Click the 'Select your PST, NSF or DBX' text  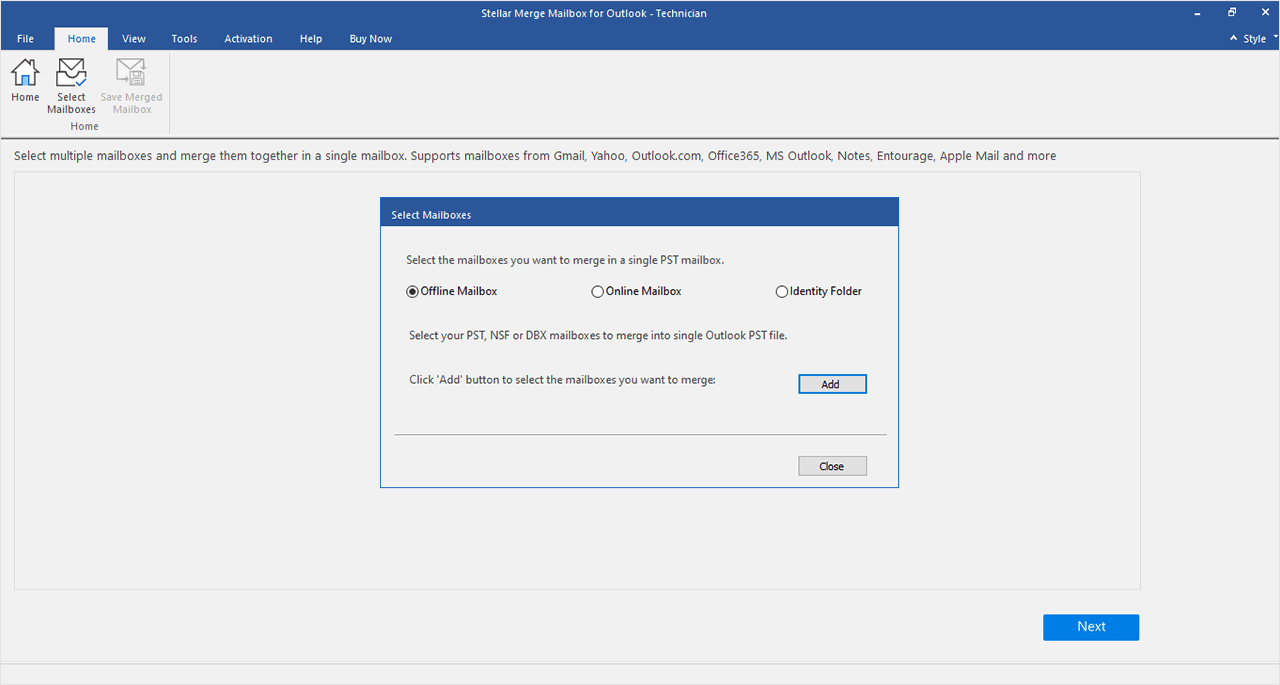click(598, 336)
